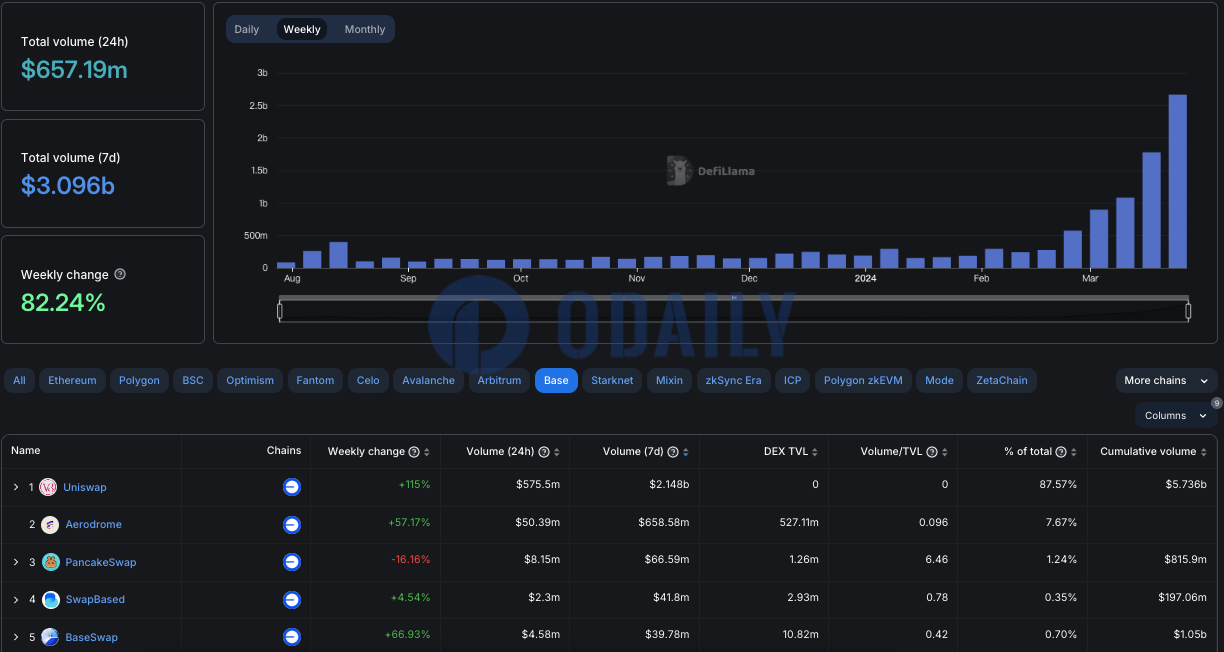Open the BaseSwap protocol link

92,637
